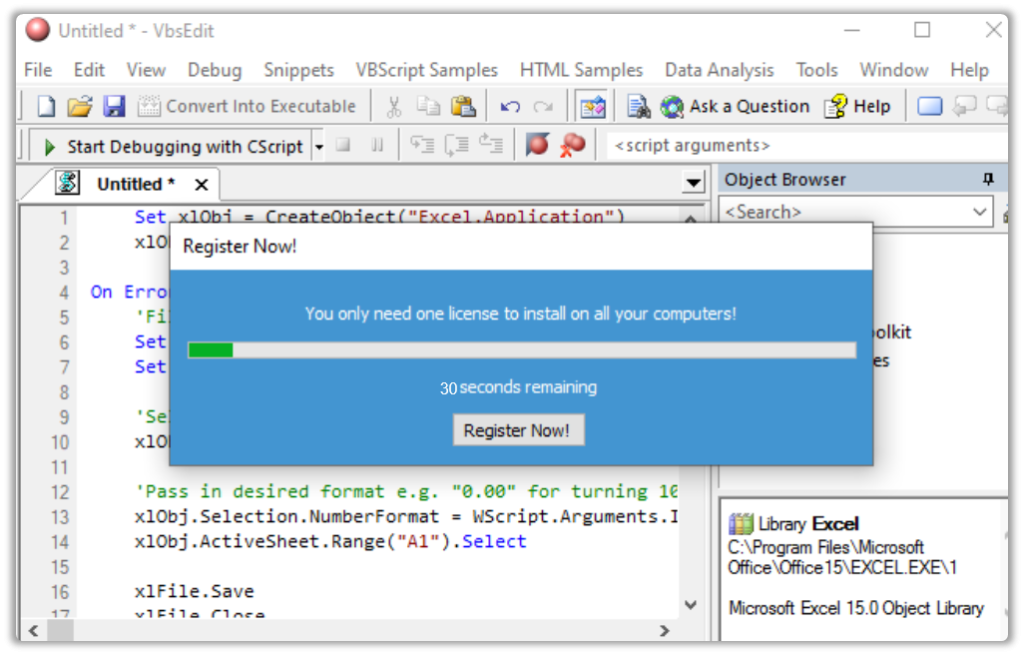The height and width of the screenshot is (655, 1024).
Task: Expand the Object Browser Search dropdown arrow
Action: tap(980, 212)
